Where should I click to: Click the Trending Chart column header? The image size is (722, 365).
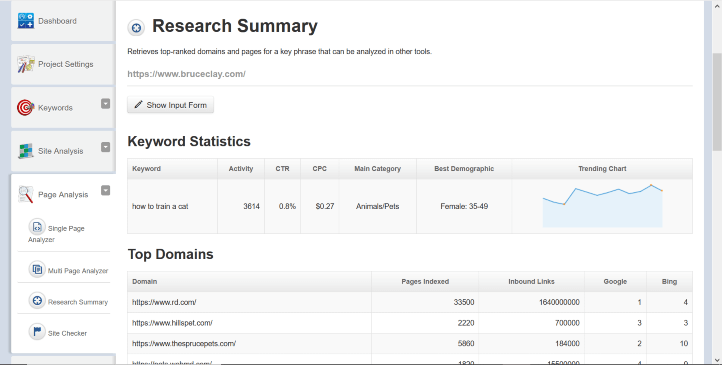coord(602,169)
